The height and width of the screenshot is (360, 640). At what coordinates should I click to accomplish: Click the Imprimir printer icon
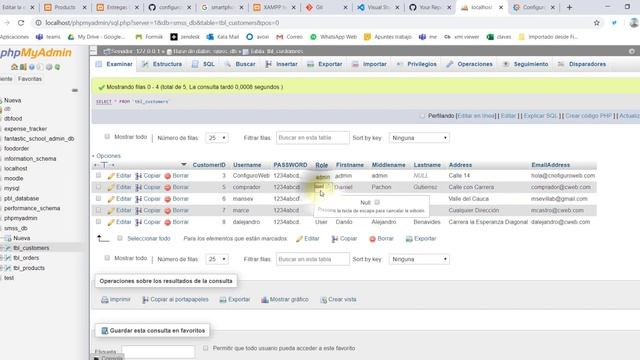pos(104,300)
